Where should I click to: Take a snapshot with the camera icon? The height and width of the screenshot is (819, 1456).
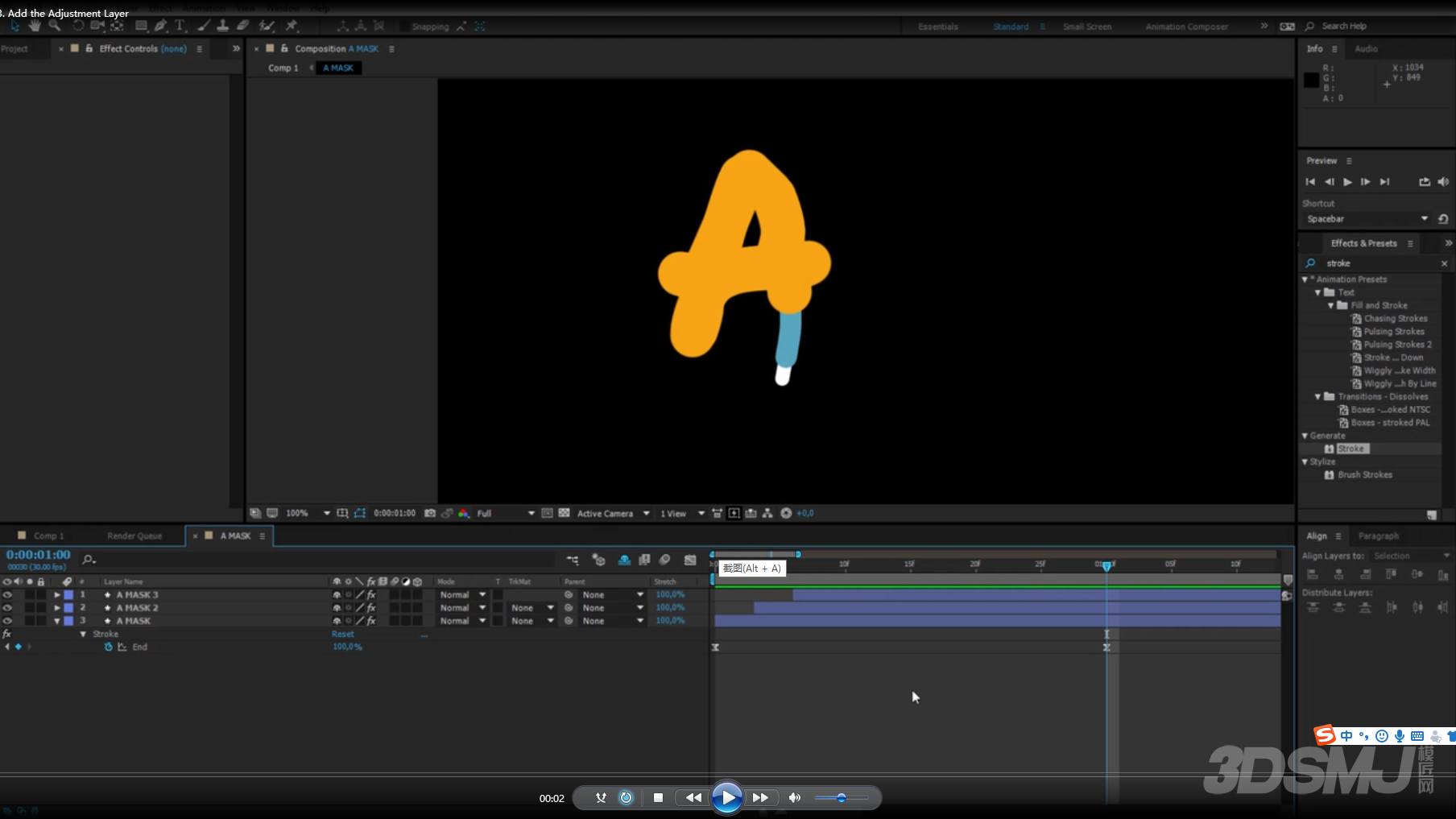coord(430,513)
